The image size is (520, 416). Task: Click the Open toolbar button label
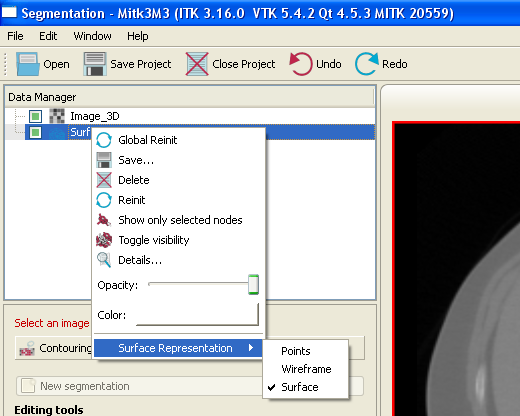tap(56, 64)
